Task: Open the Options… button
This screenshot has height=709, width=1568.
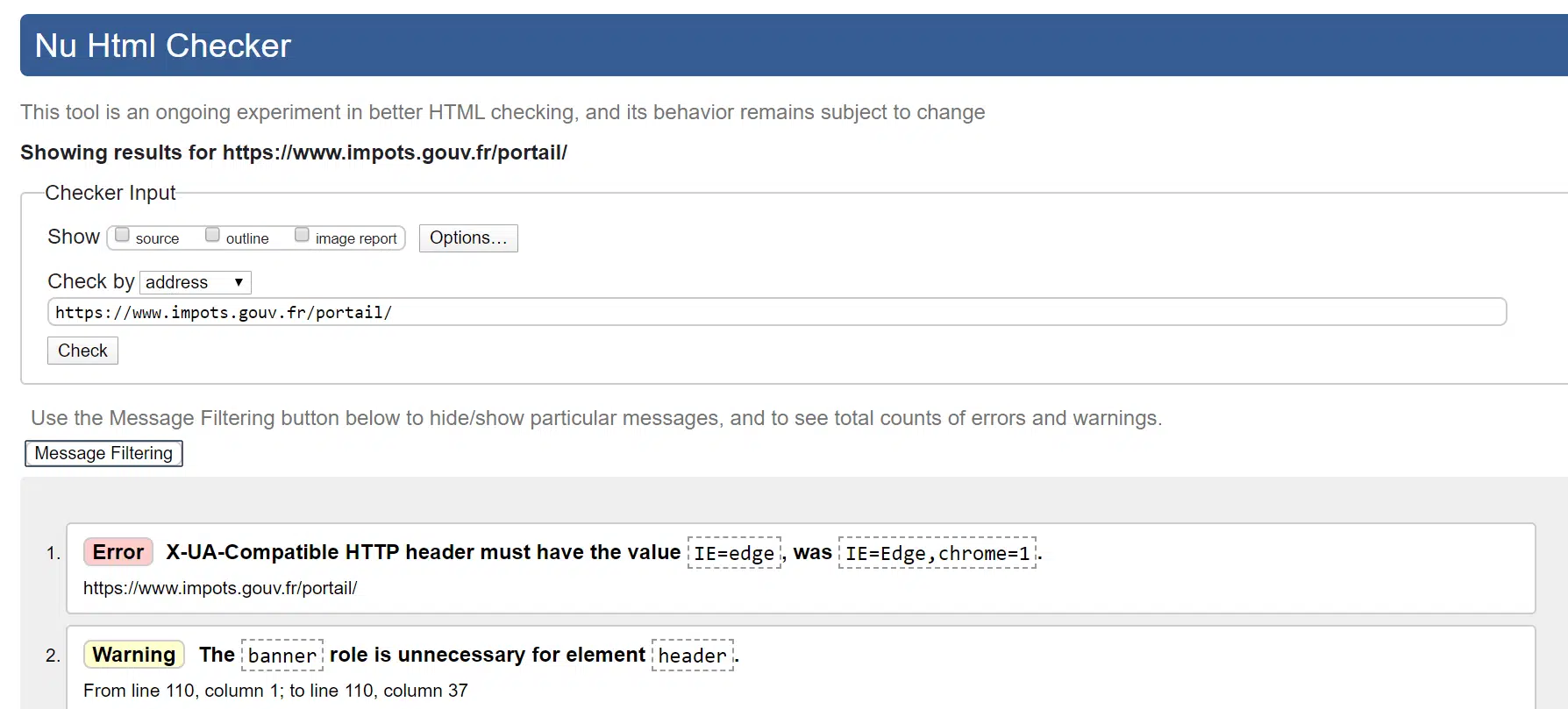Action: click(468, 238)
